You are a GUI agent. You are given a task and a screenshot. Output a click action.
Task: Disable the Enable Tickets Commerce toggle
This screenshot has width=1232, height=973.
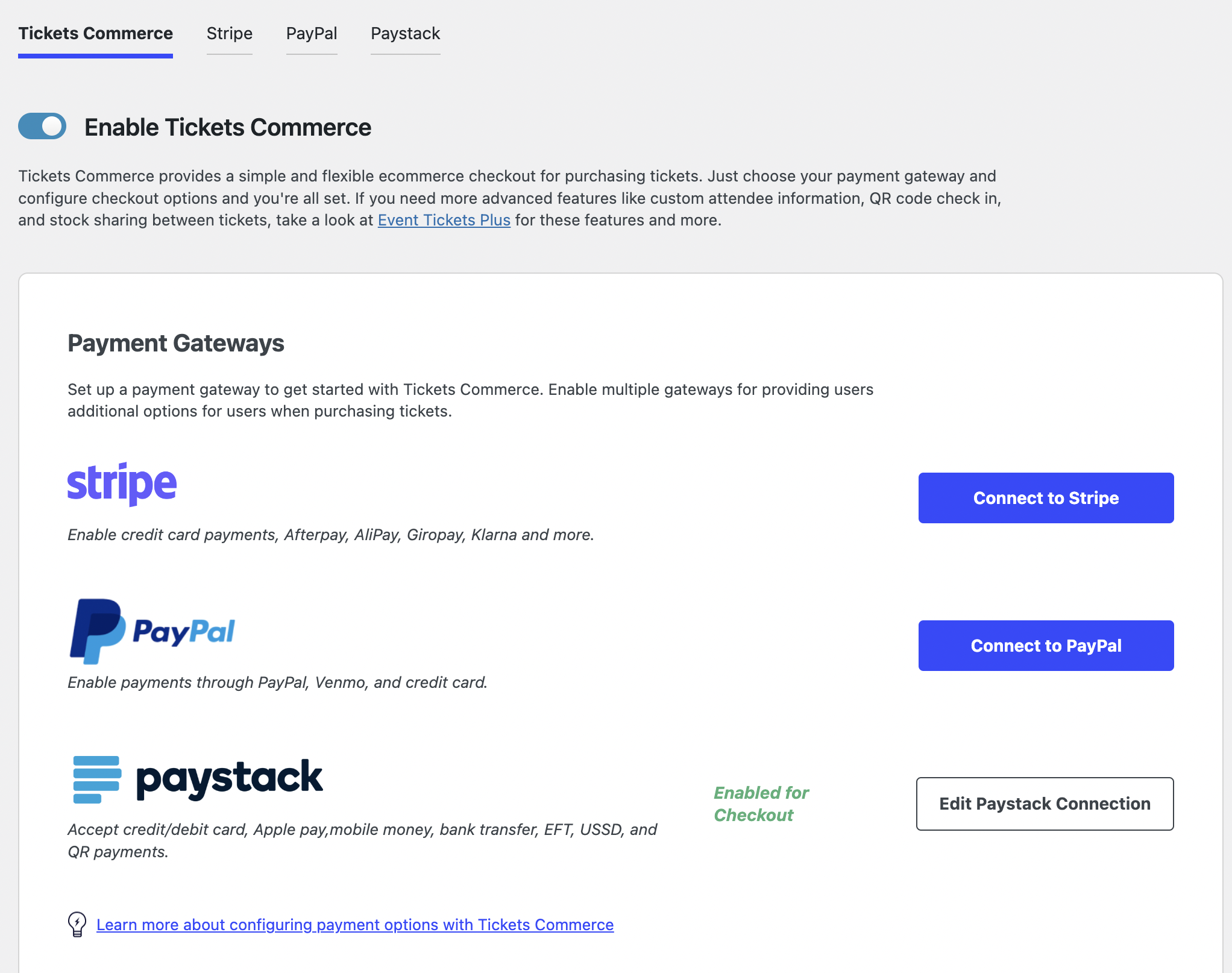pos(42,127)
